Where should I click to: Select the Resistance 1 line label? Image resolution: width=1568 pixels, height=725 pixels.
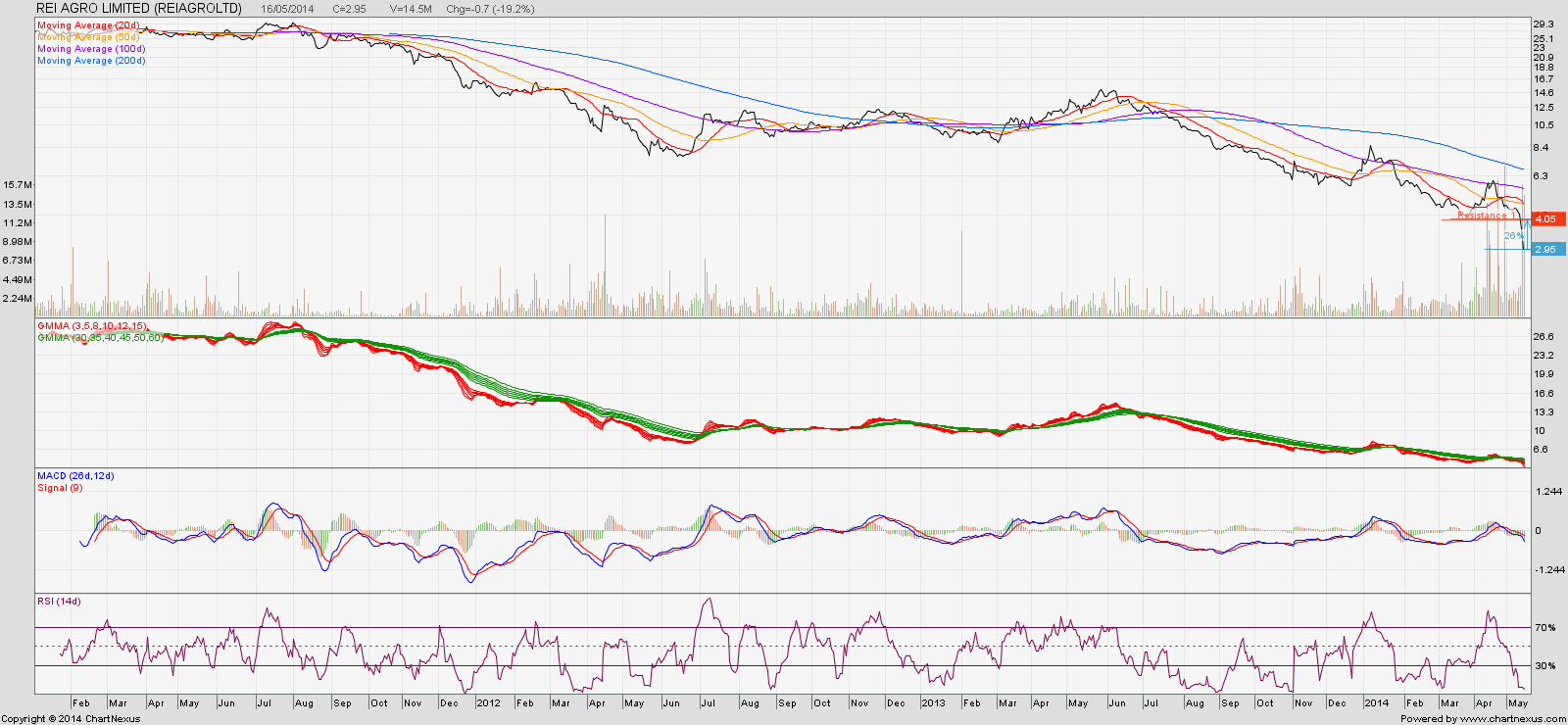(x=1485, y=216)
